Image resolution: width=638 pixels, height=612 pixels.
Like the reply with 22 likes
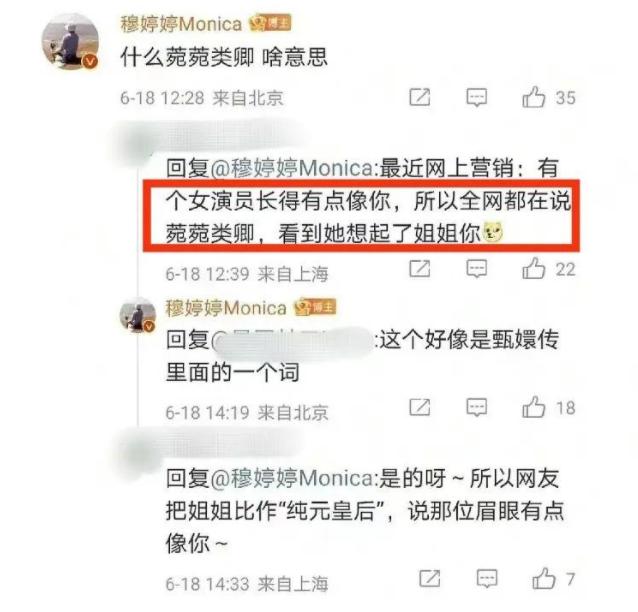533,268
